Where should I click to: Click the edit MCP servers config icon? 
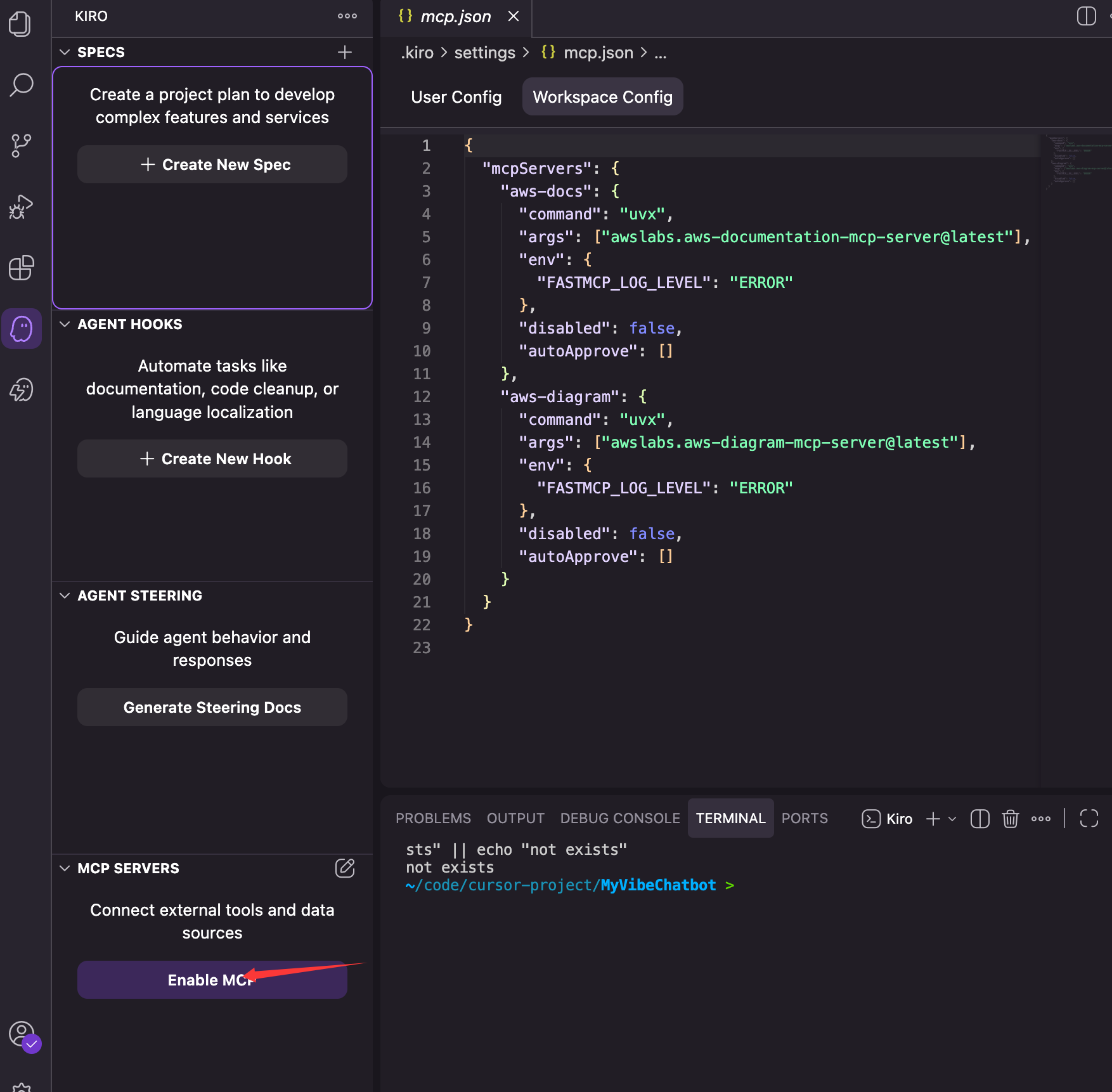(345, 868)
